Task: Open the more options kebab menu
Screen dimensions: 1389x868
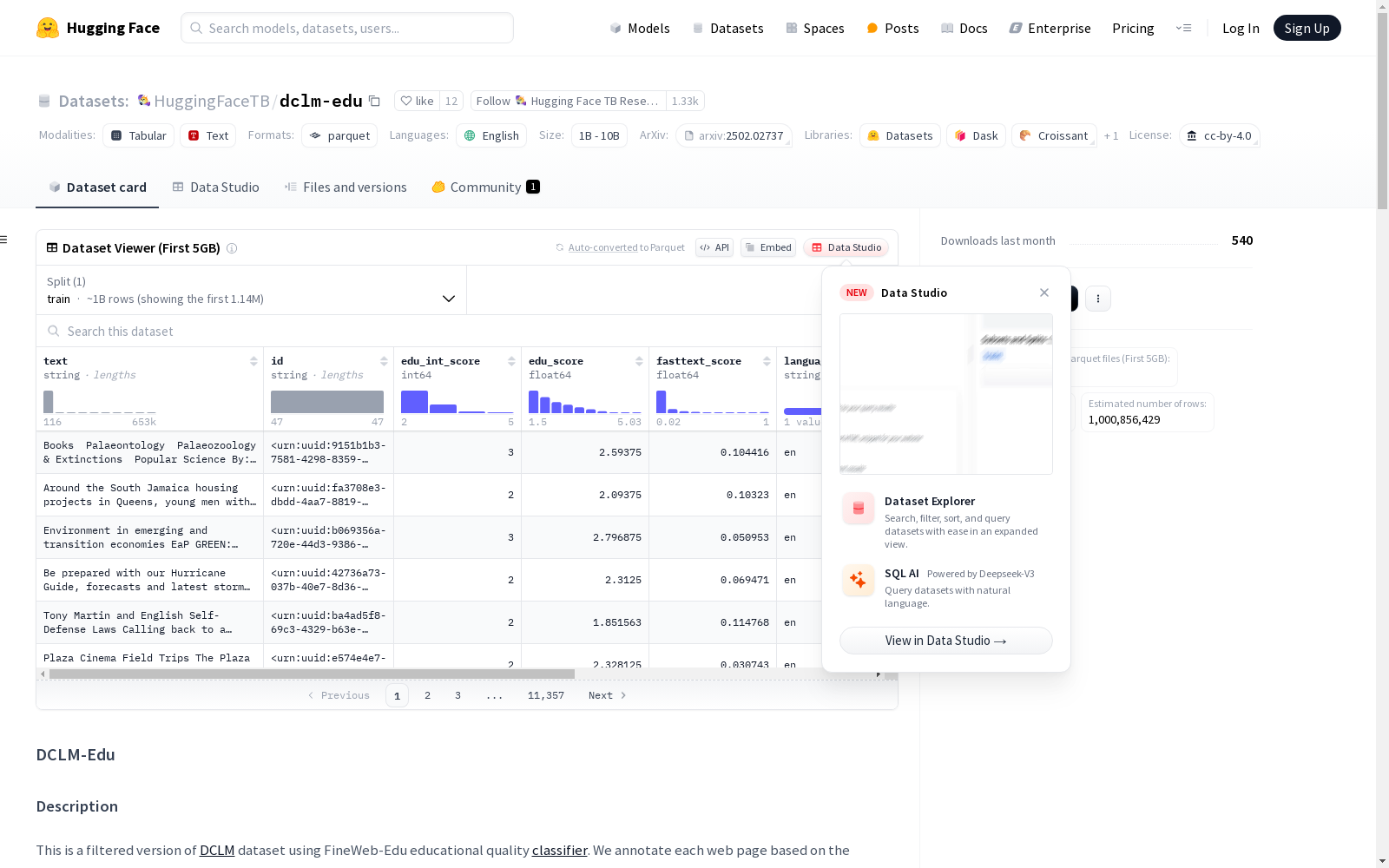Action: 1098,299
